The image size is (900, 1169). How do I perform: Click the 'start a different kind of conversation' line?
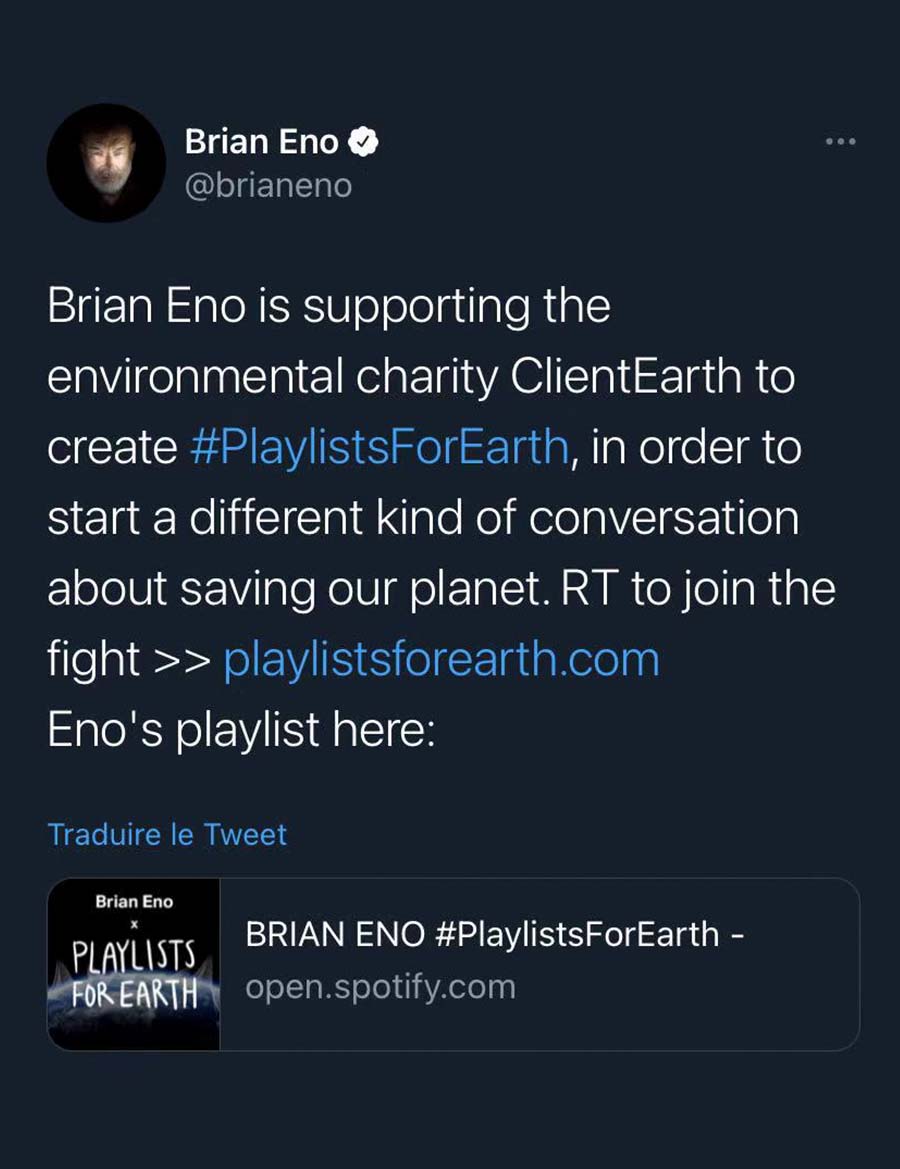pyautogui.click(x=423, y=518)
